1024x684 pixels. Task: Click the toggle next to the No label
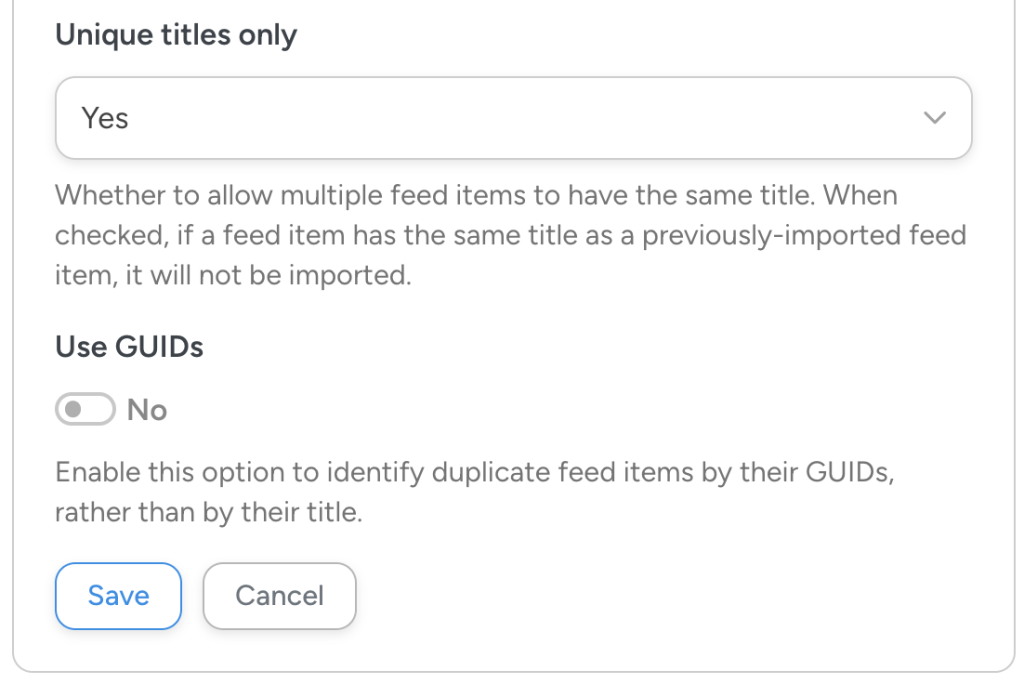coord(85,409)
